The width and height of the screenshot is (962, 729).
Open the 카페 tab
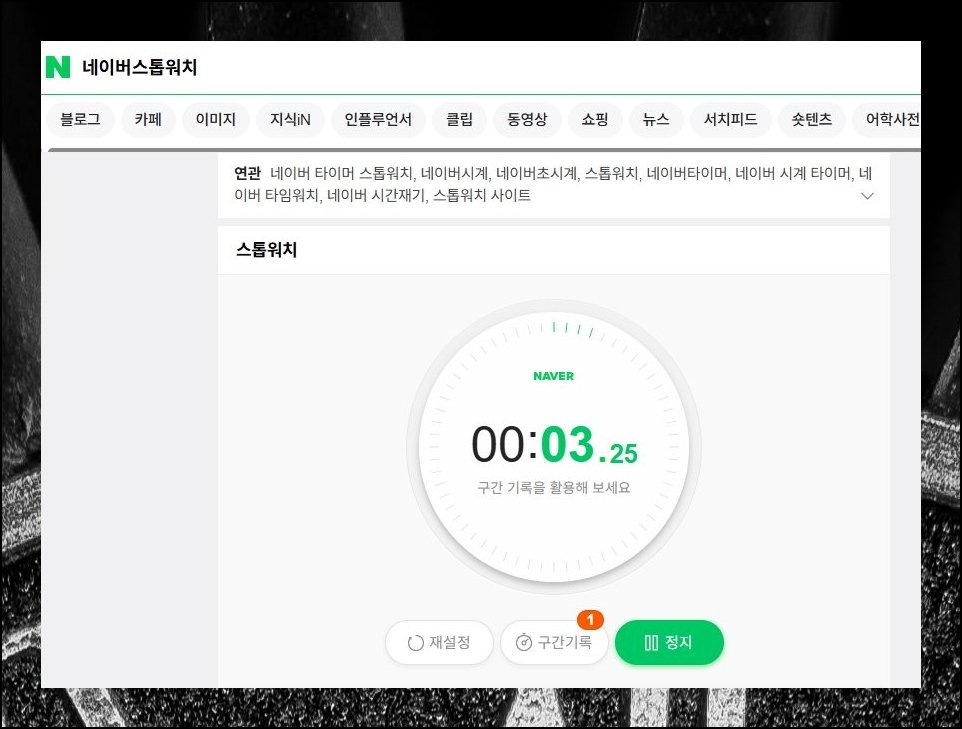tap(148, 119)
